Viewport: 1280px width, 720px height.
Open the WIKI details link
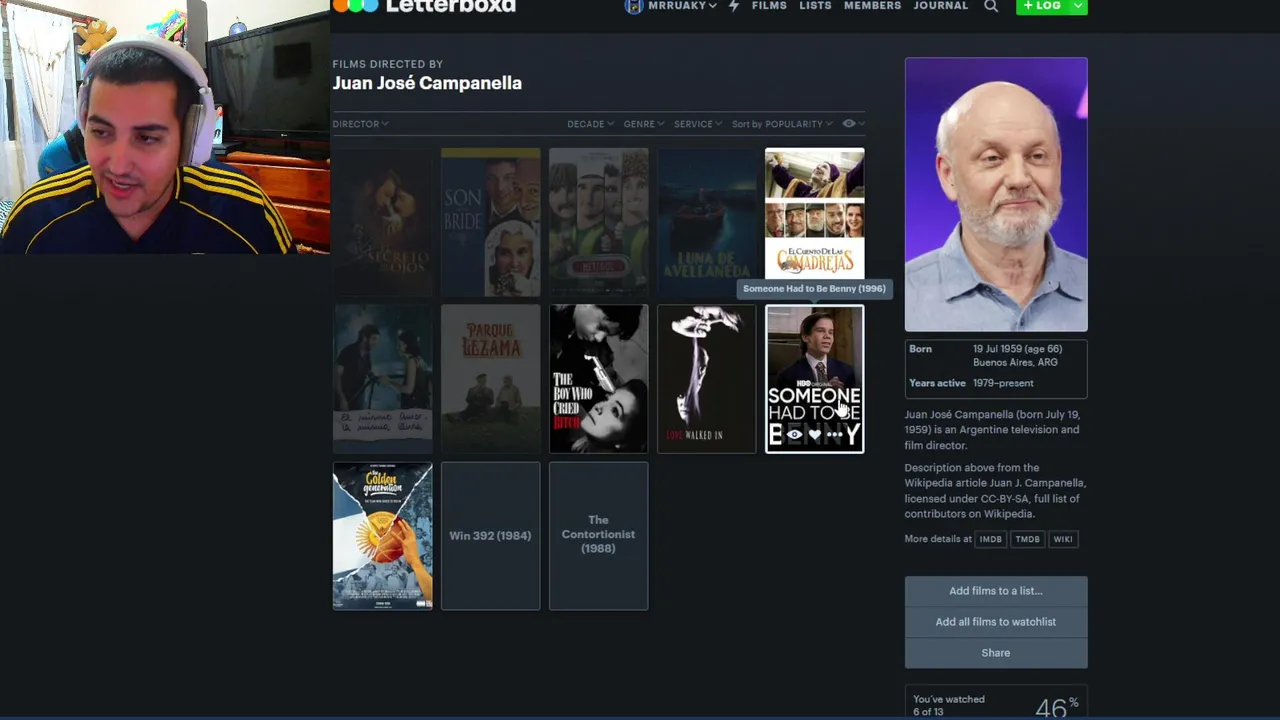[x=1063, y=539]
